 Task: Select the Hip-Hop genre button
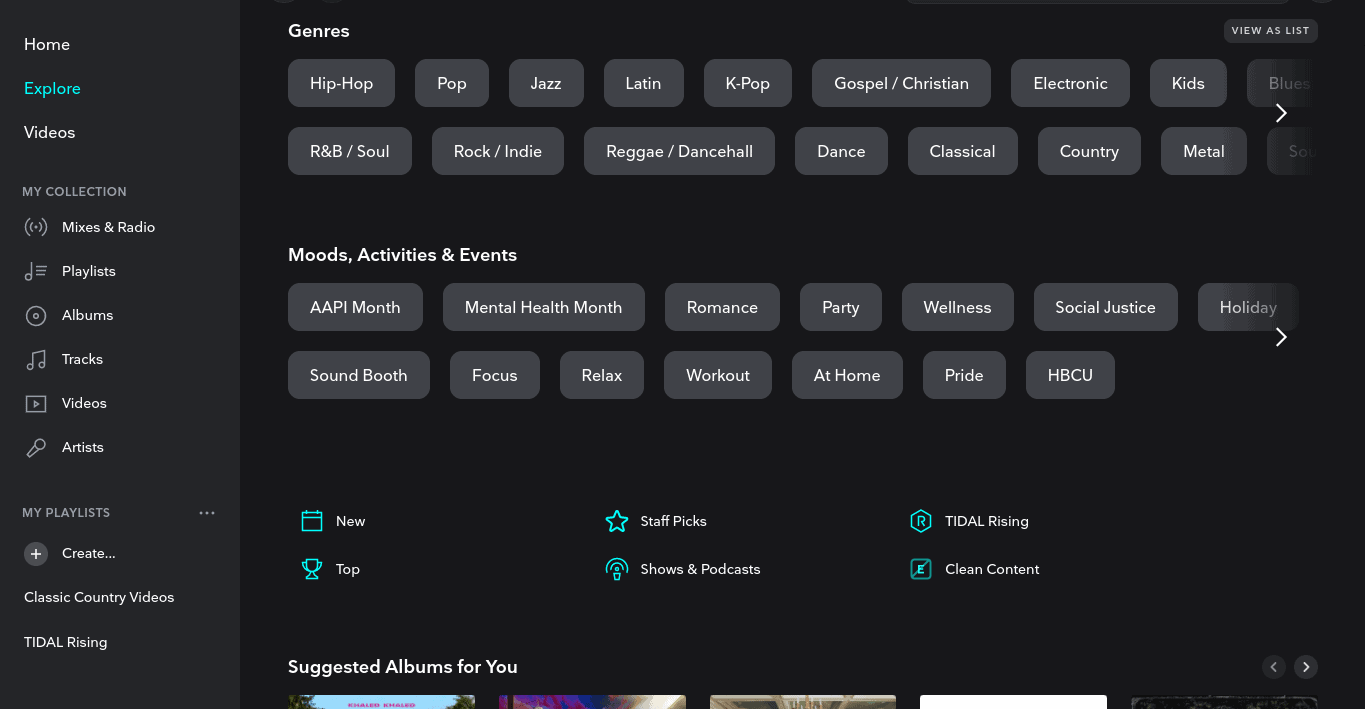click(x=341, y=83)
